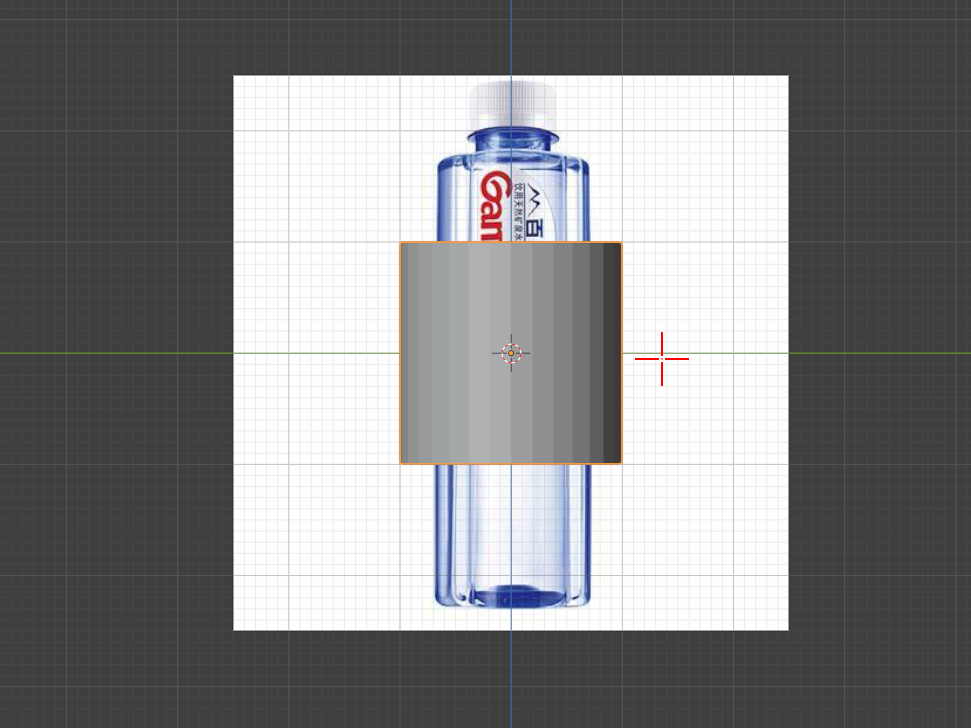Click the red brand logo on bottle label

495,206
